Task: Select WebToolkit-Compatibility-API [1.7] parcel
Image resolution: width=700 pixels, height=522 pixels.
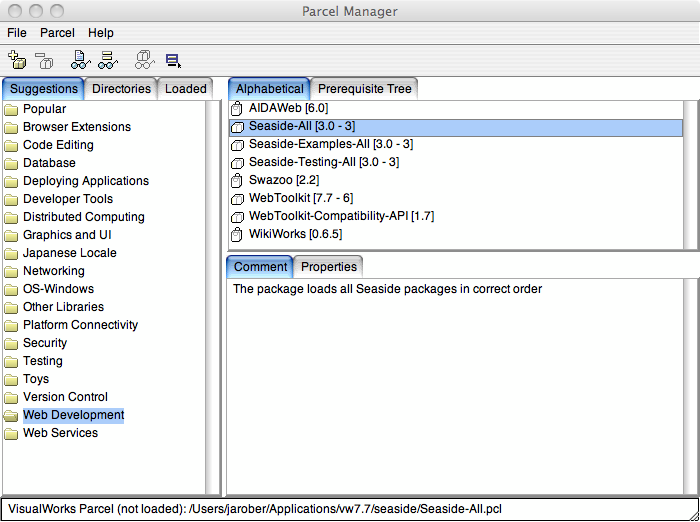Action: tap(456, 217)
